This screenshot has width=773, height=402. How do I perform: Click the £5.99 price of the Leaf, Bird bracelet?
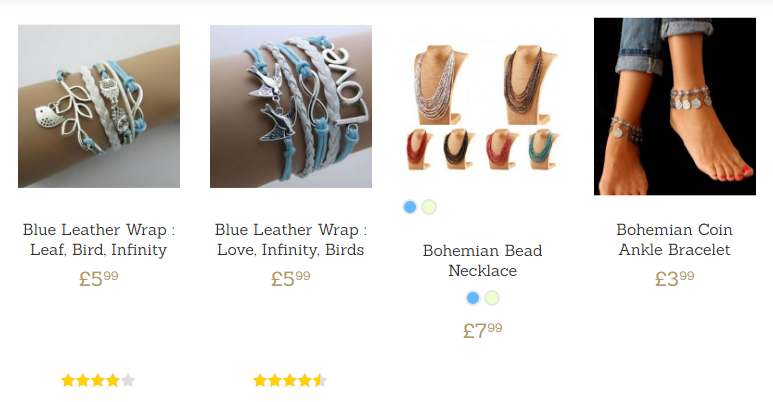[99, 279]
